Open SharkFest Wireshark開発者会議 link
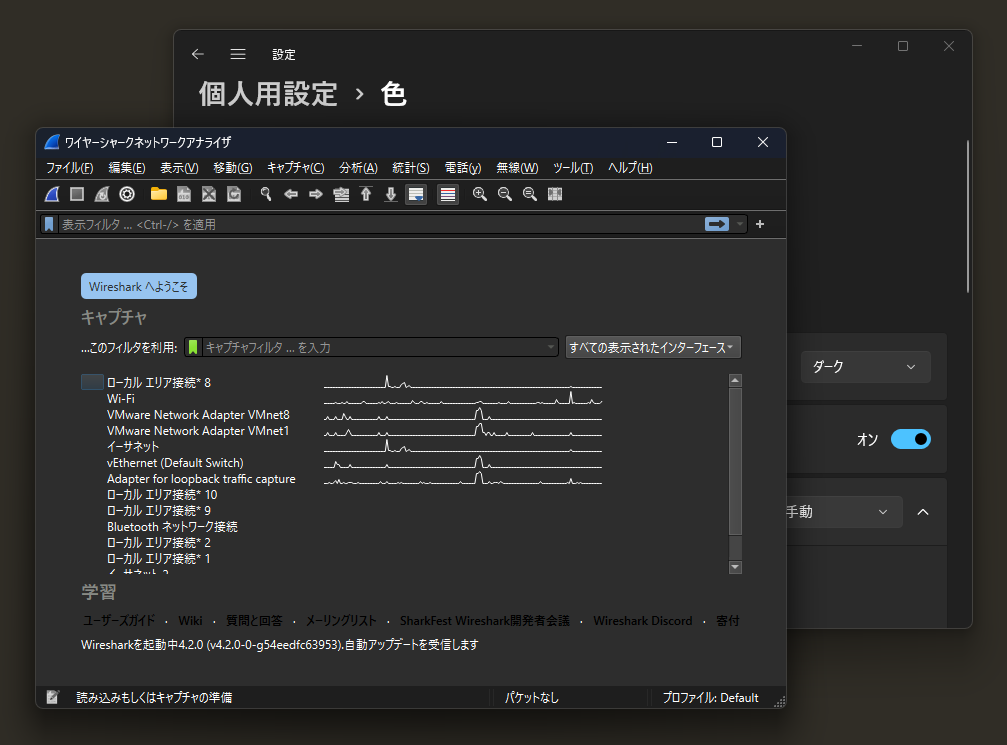1007x745 pixels. tap(485, 620)
